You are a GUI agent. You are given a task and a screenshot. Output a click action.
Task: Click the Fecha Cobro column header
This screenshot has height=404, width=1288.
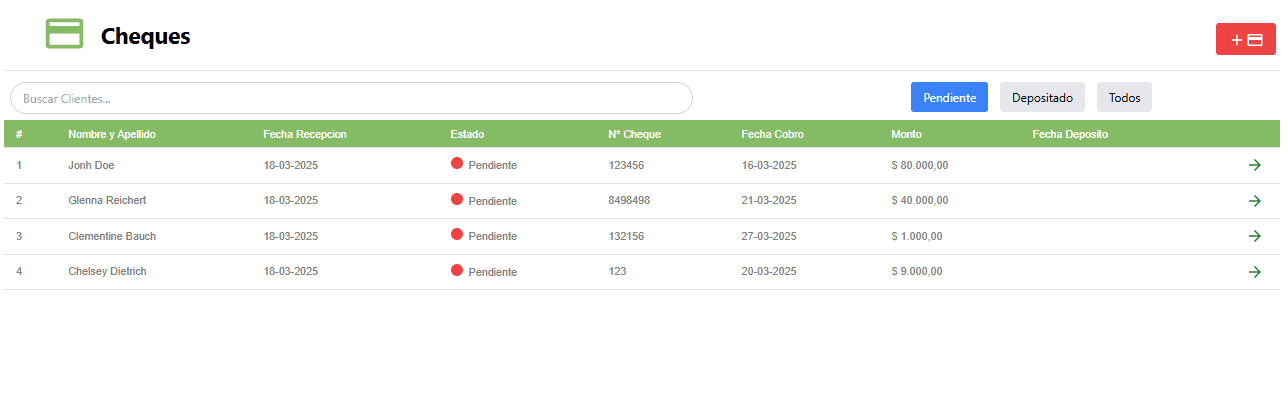(772, 134)
